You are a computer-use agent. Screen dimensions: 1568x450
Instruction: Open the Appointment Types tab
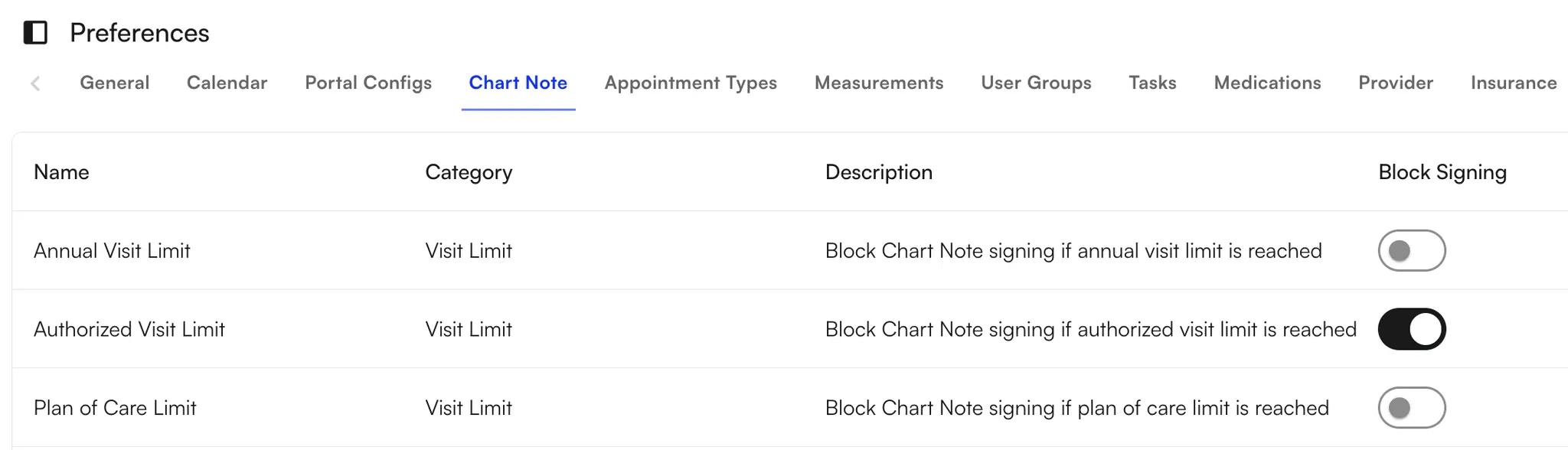pyautogui.click(x=690, y=83)
